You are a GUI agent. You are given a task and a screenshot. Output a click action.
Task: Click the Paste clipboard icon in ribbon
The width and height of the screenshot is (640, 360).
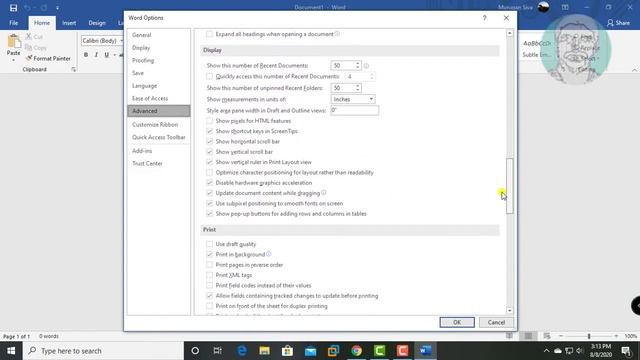click(x=13, y=41)
